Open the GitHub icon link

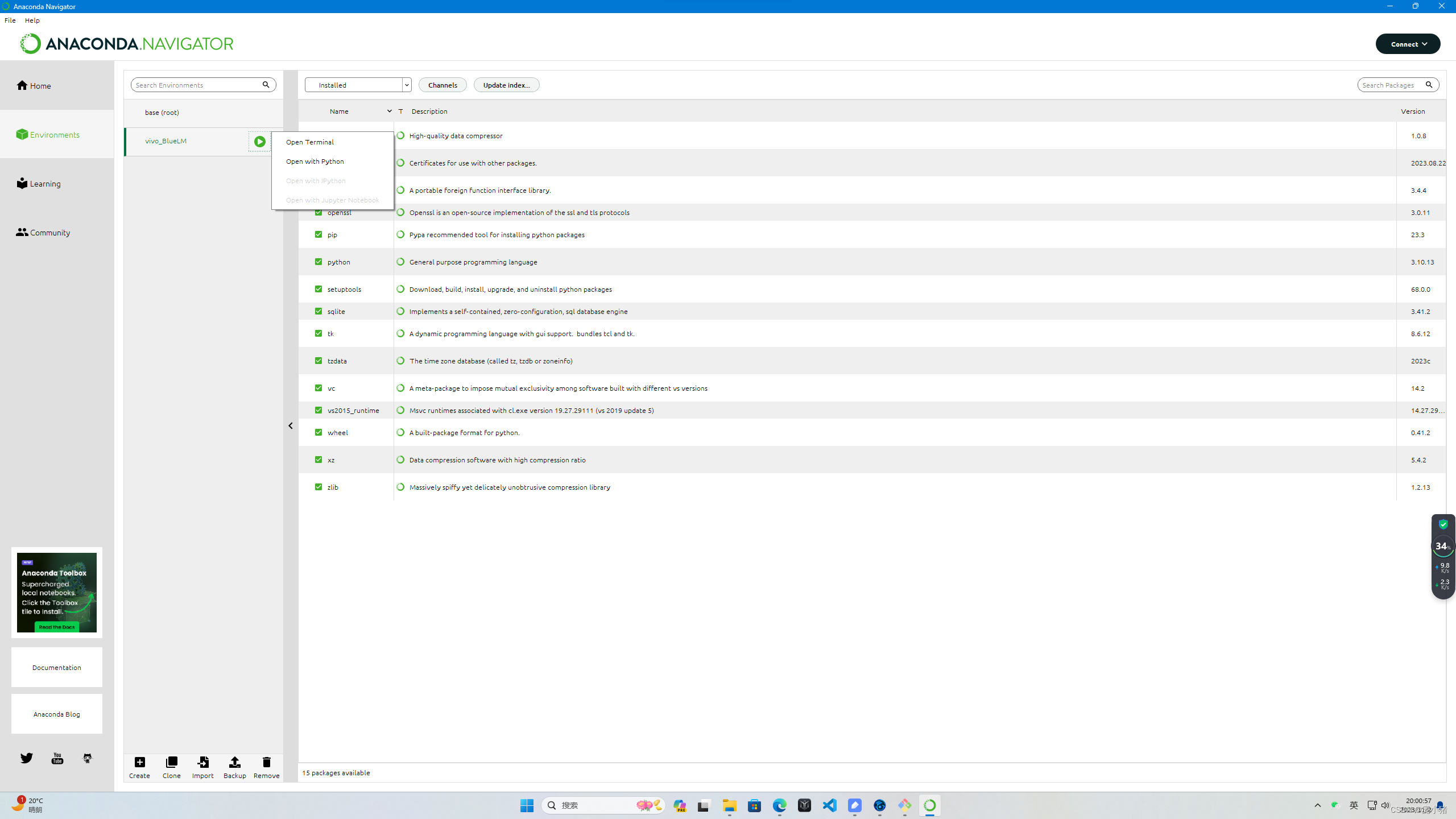coord(88,758)
